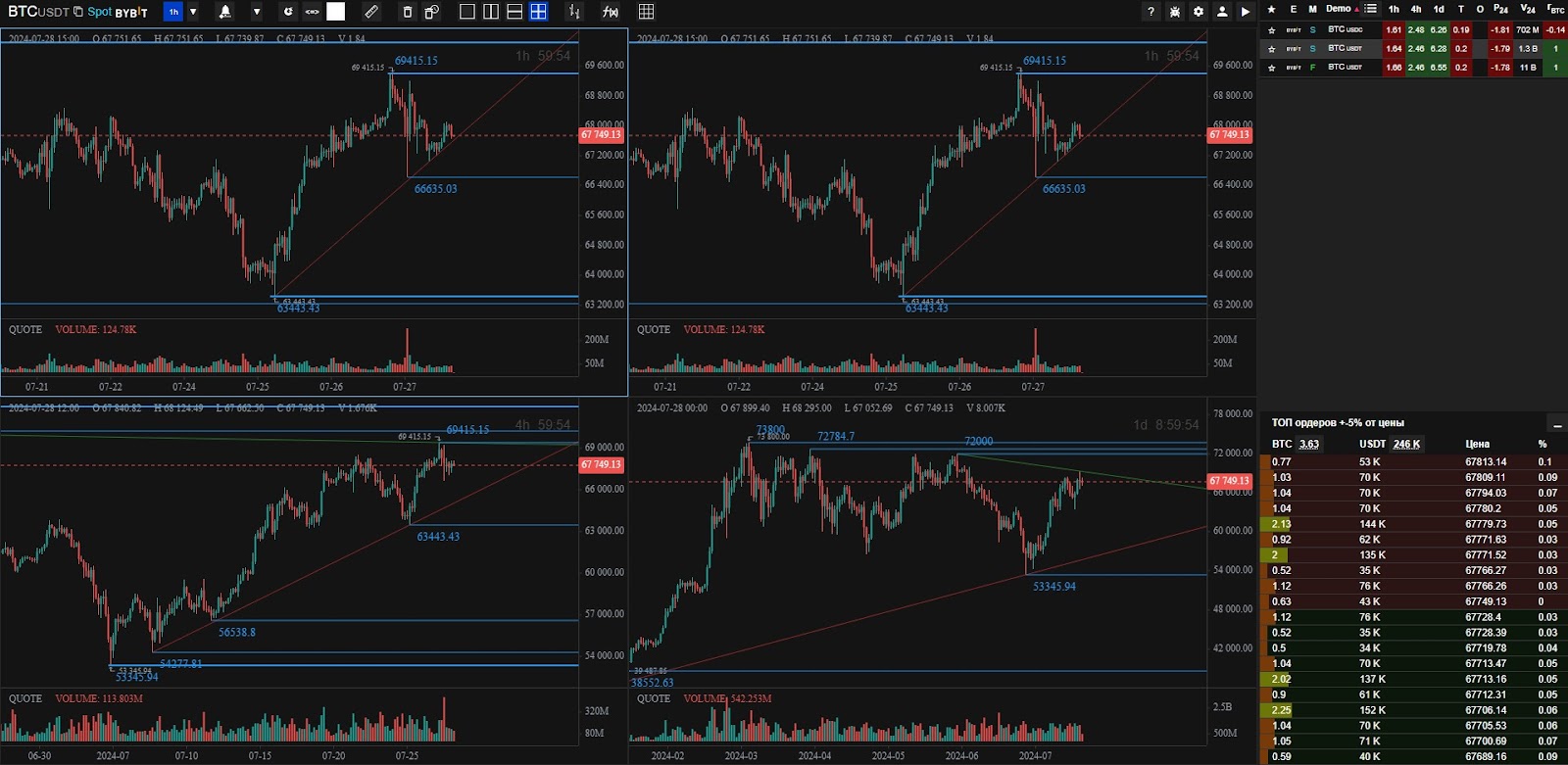Click the current price tag 67 749.13 on daily chart

[x=1230, y=481]
